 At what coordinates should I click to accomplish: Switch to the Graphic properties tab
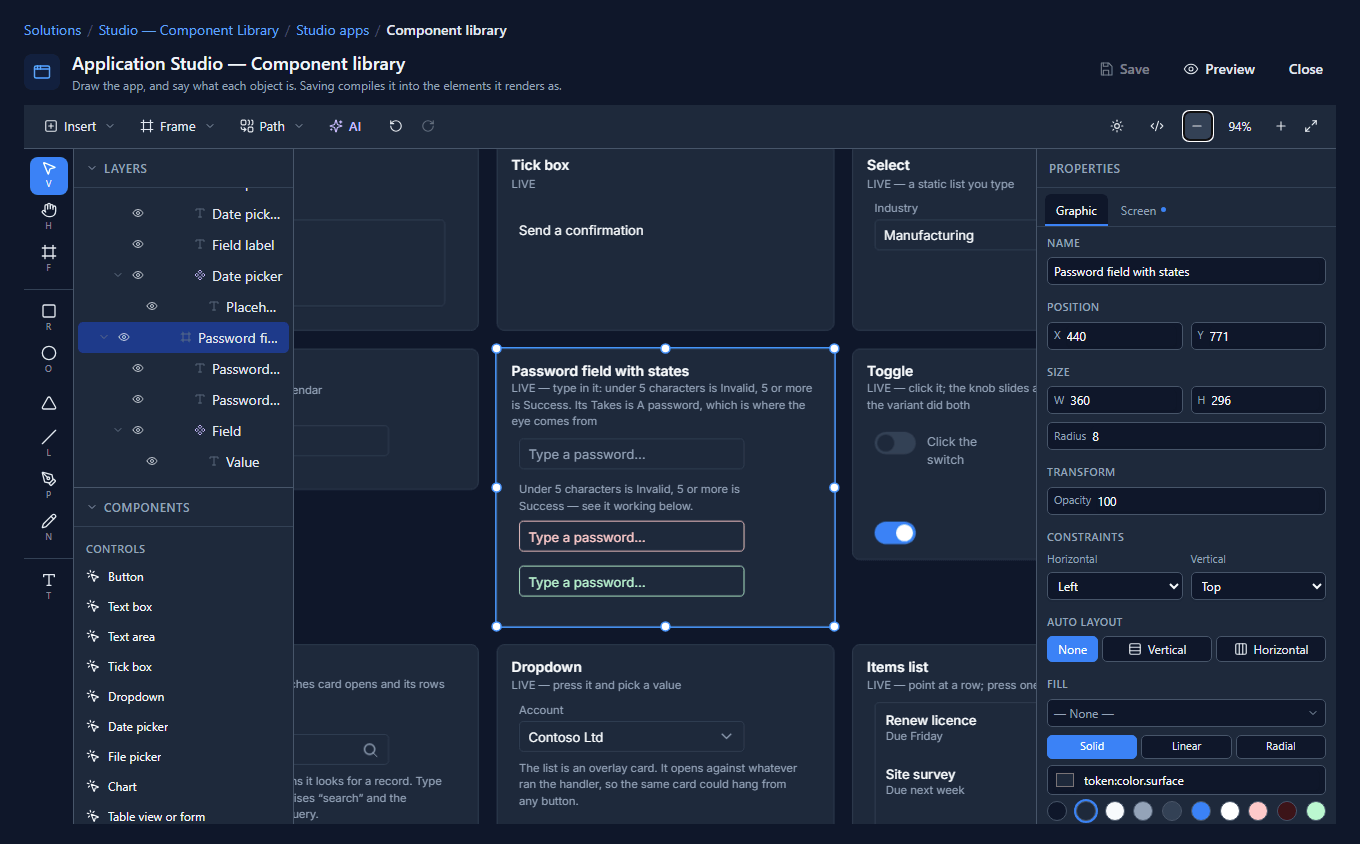(x=1076, y=211)
